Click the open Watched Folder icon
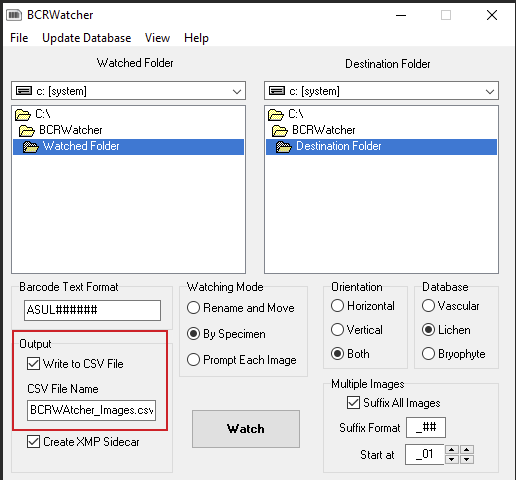This screenshot has width=516, height=480. coord(31,147)
